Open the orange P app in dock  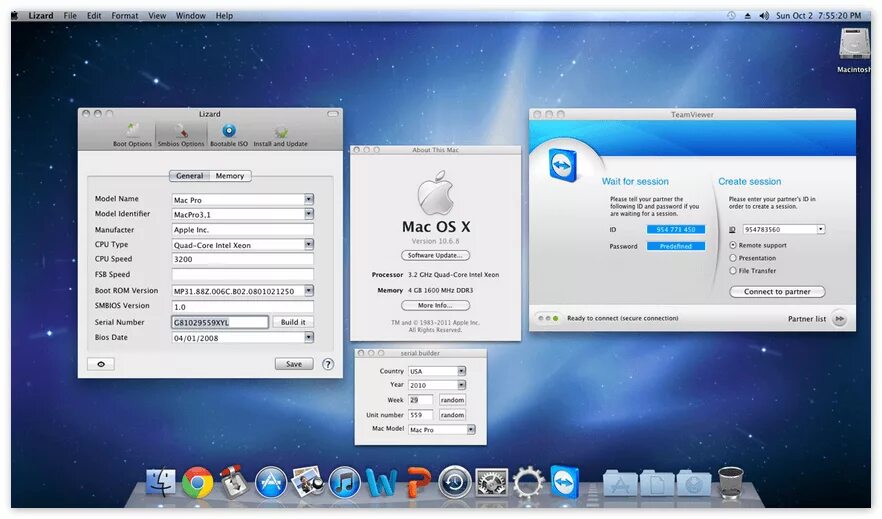tap(418, 482)
